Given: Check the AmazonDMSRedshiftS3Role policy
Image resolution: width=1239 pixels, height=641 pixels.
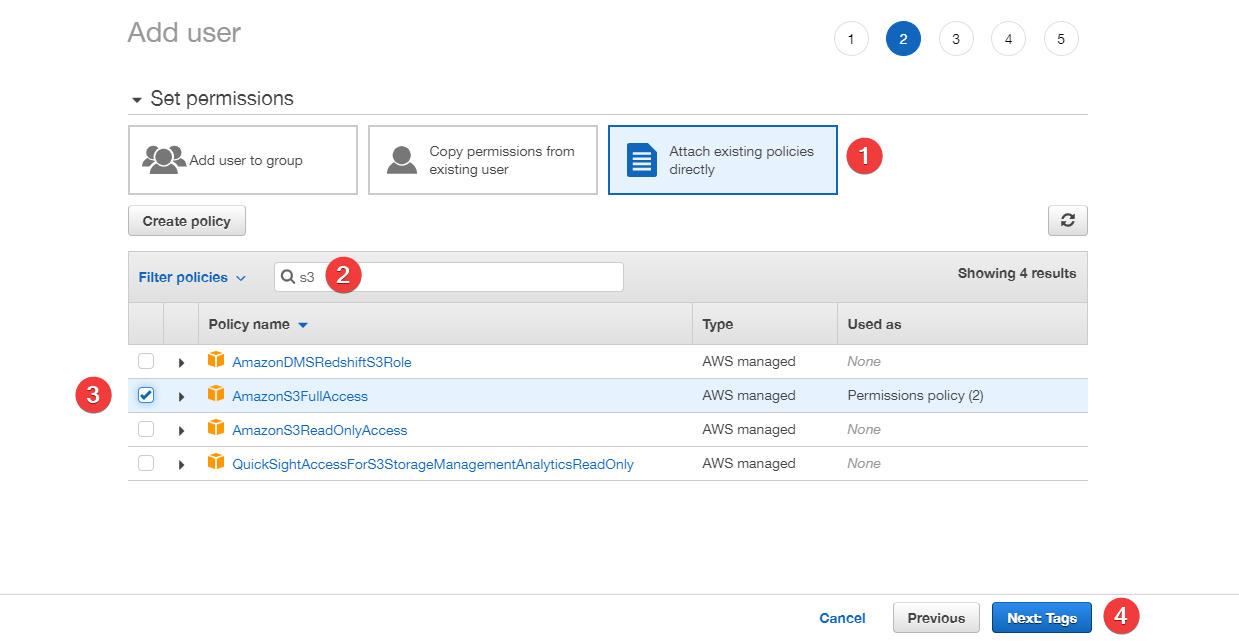Looking at the screenshot, I should pos(146,361).
